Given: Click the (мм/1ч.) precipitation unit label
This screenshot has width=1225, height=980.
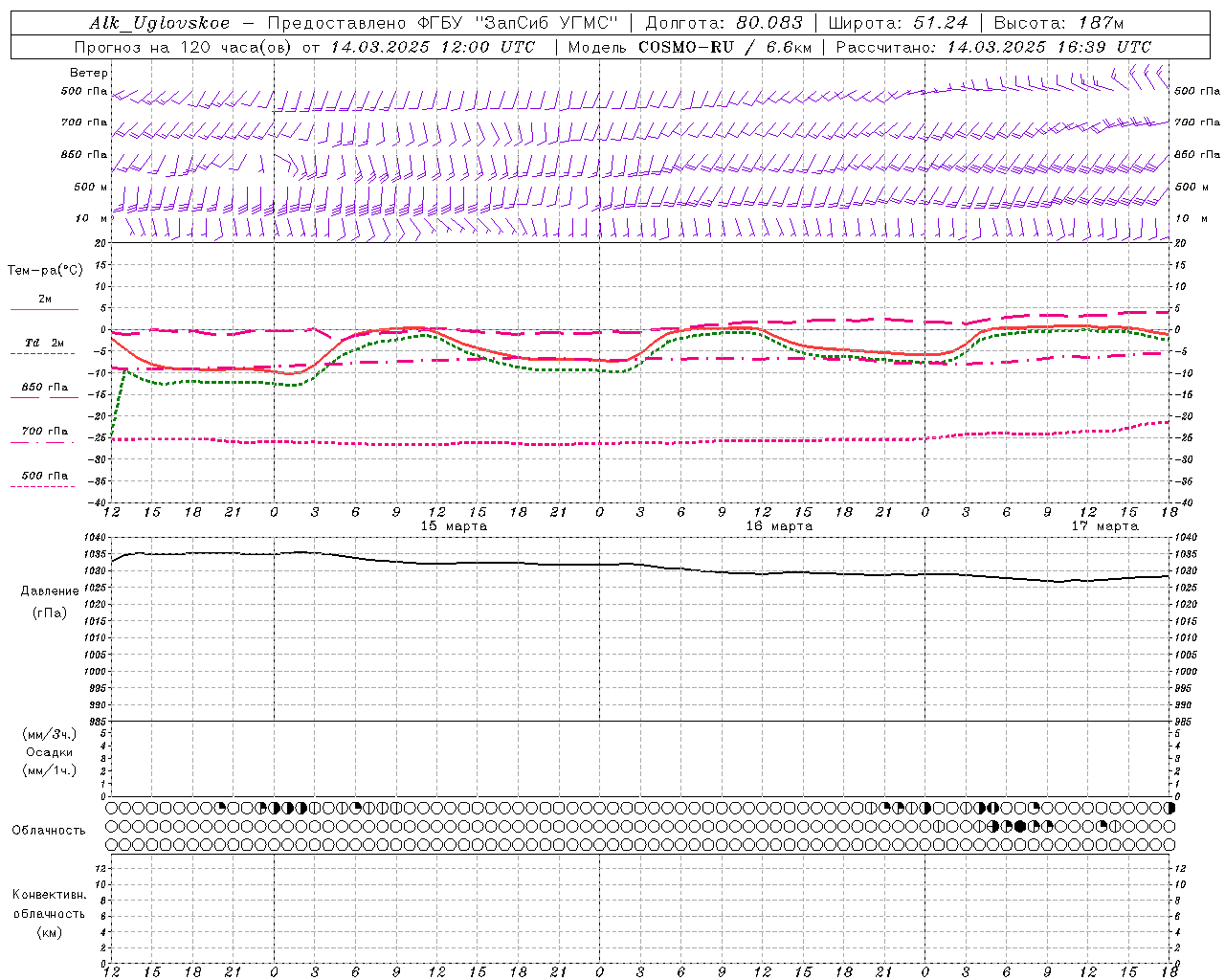Looking at the screenshot, I should pyautogui.click(x=50, y=770).
